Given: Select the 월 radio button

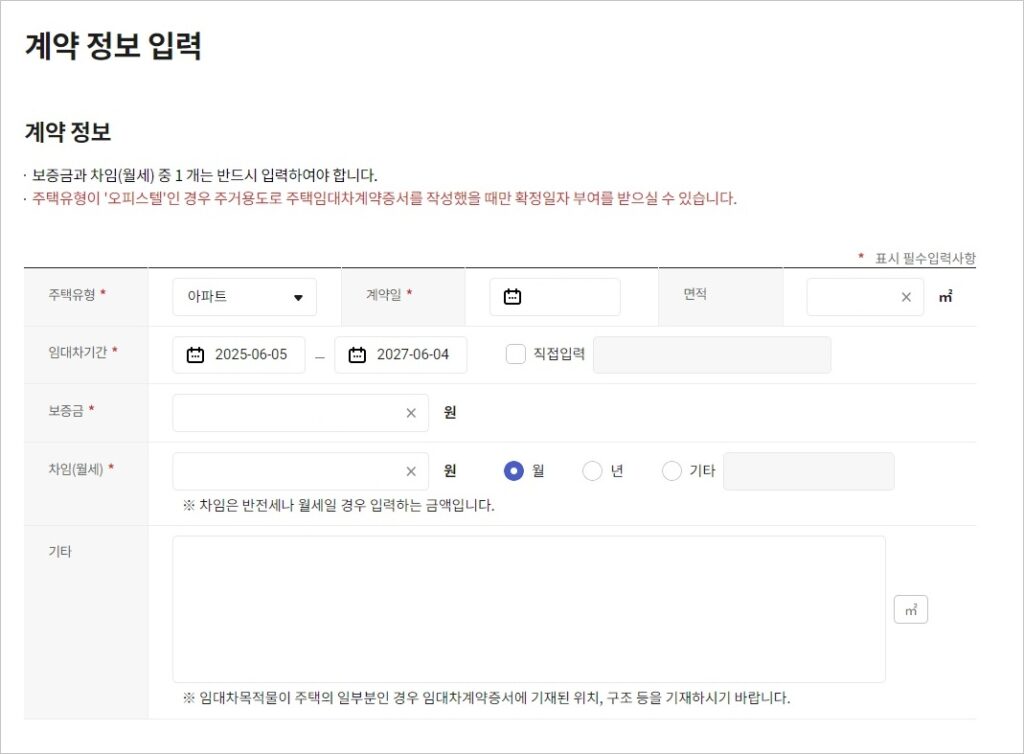Looking at the screenshot, I should click(x=514, y=471).
